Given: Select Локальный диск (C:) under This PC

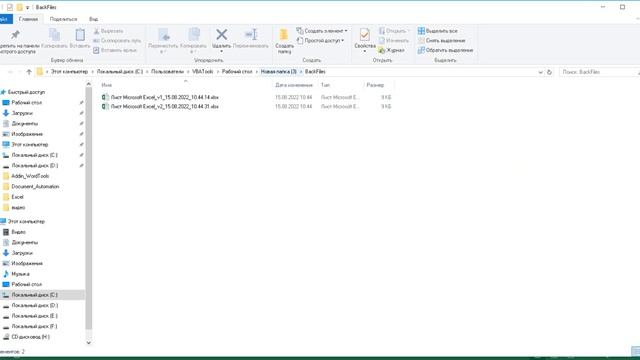Looking at the screenshot, I should 35,295.
